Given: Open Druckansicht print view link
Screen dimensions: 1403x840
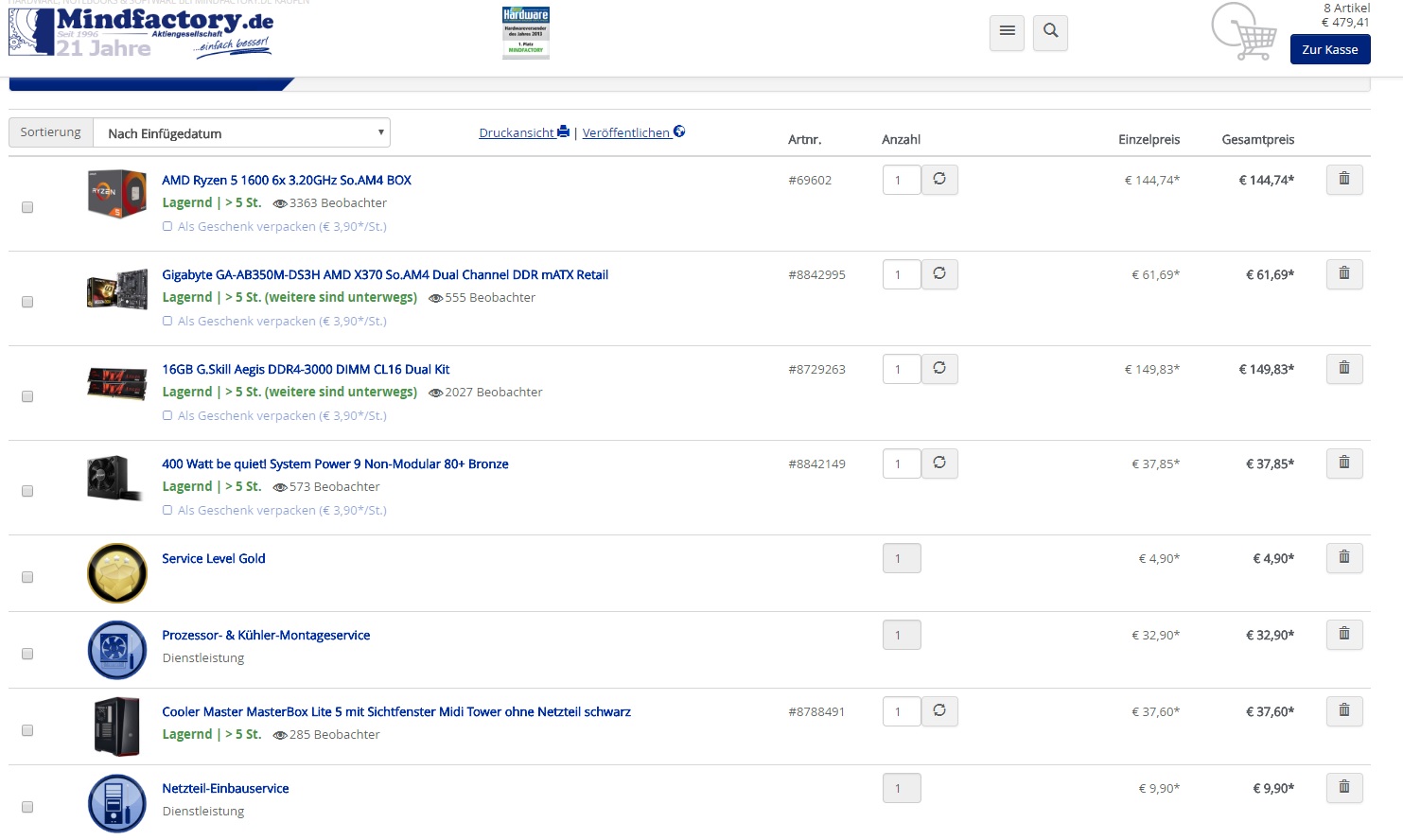Looking at the screenshot, I should [524, 132].
